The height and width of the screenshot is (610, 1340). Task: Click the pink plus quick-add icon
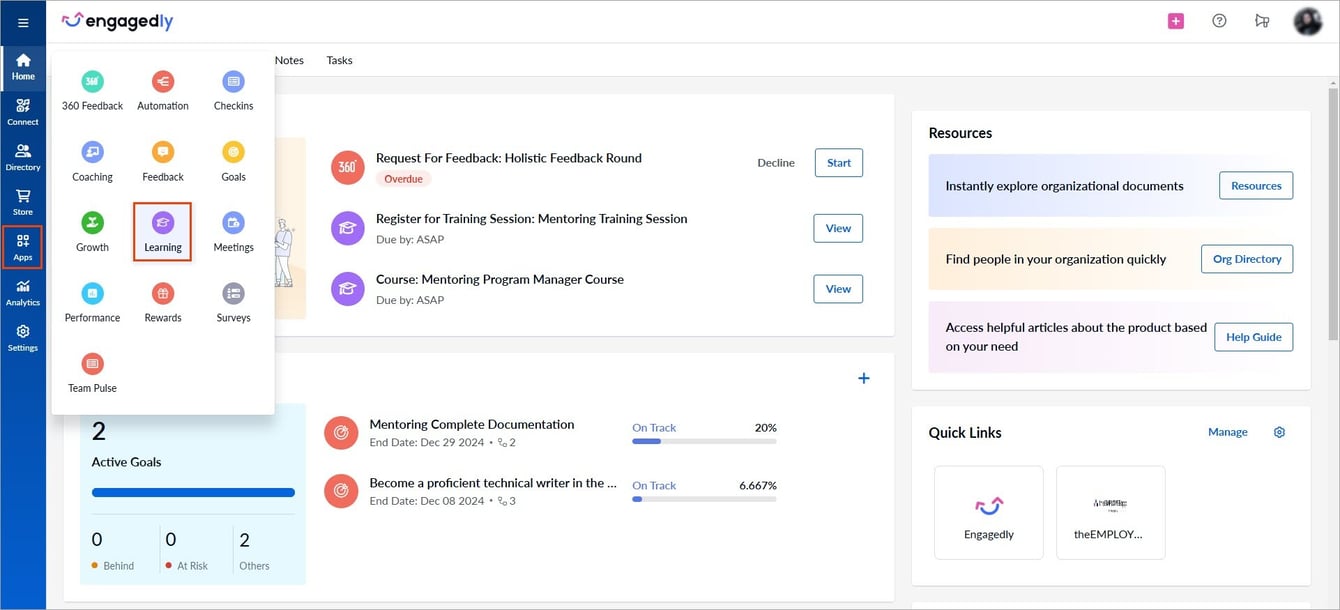click(1176, 21)
